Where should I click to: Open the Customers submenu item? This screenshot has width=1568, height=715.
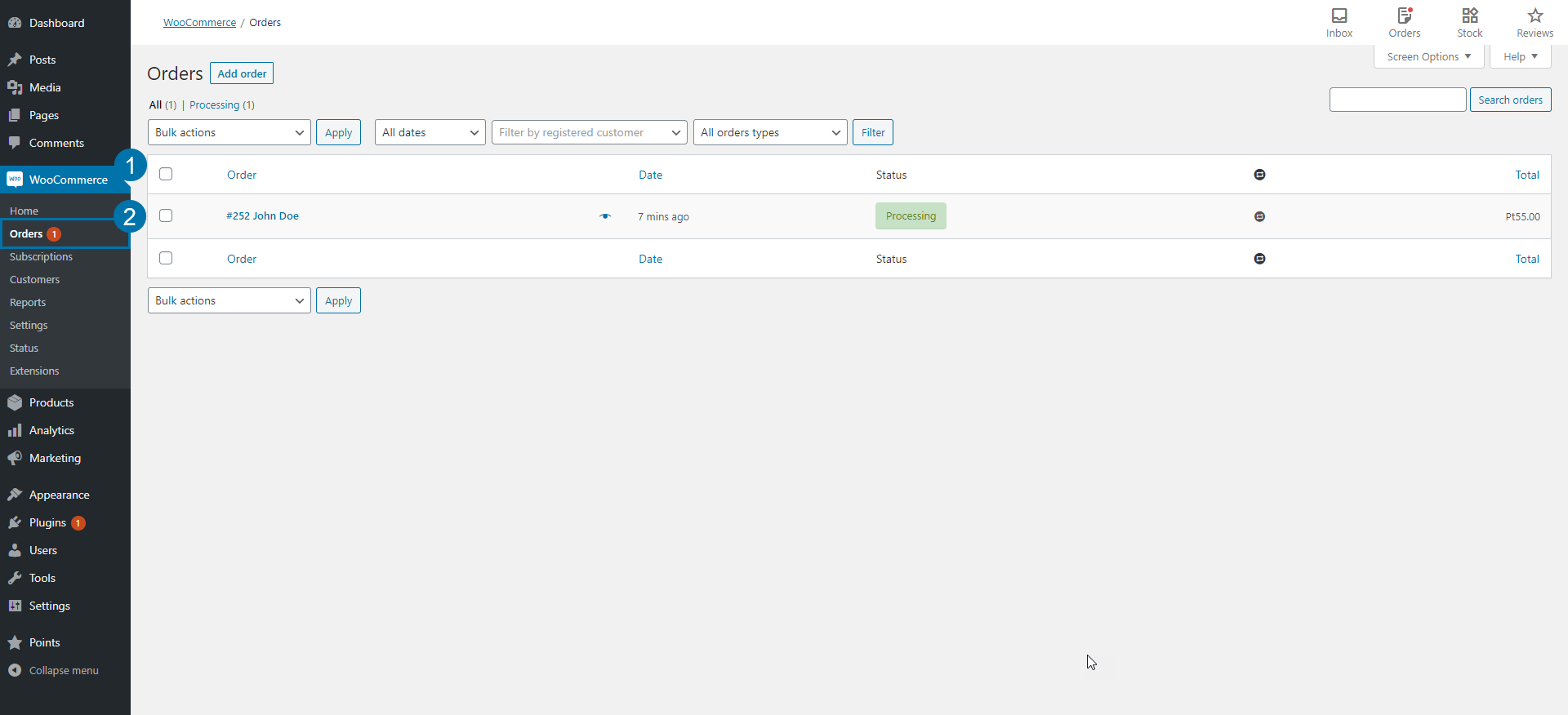point(35,279)
